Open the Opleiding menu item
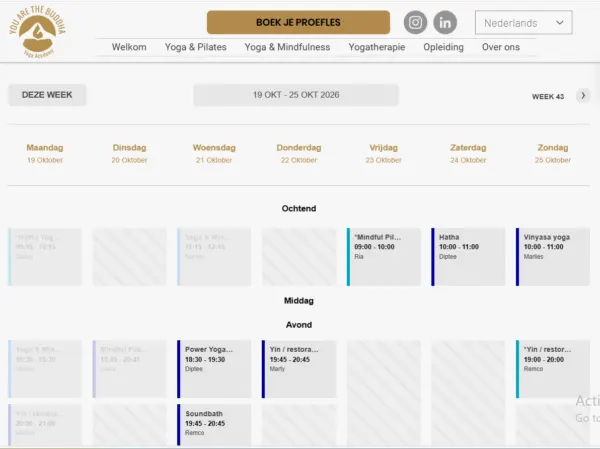 pyautogui.click(x=443, y=47)
